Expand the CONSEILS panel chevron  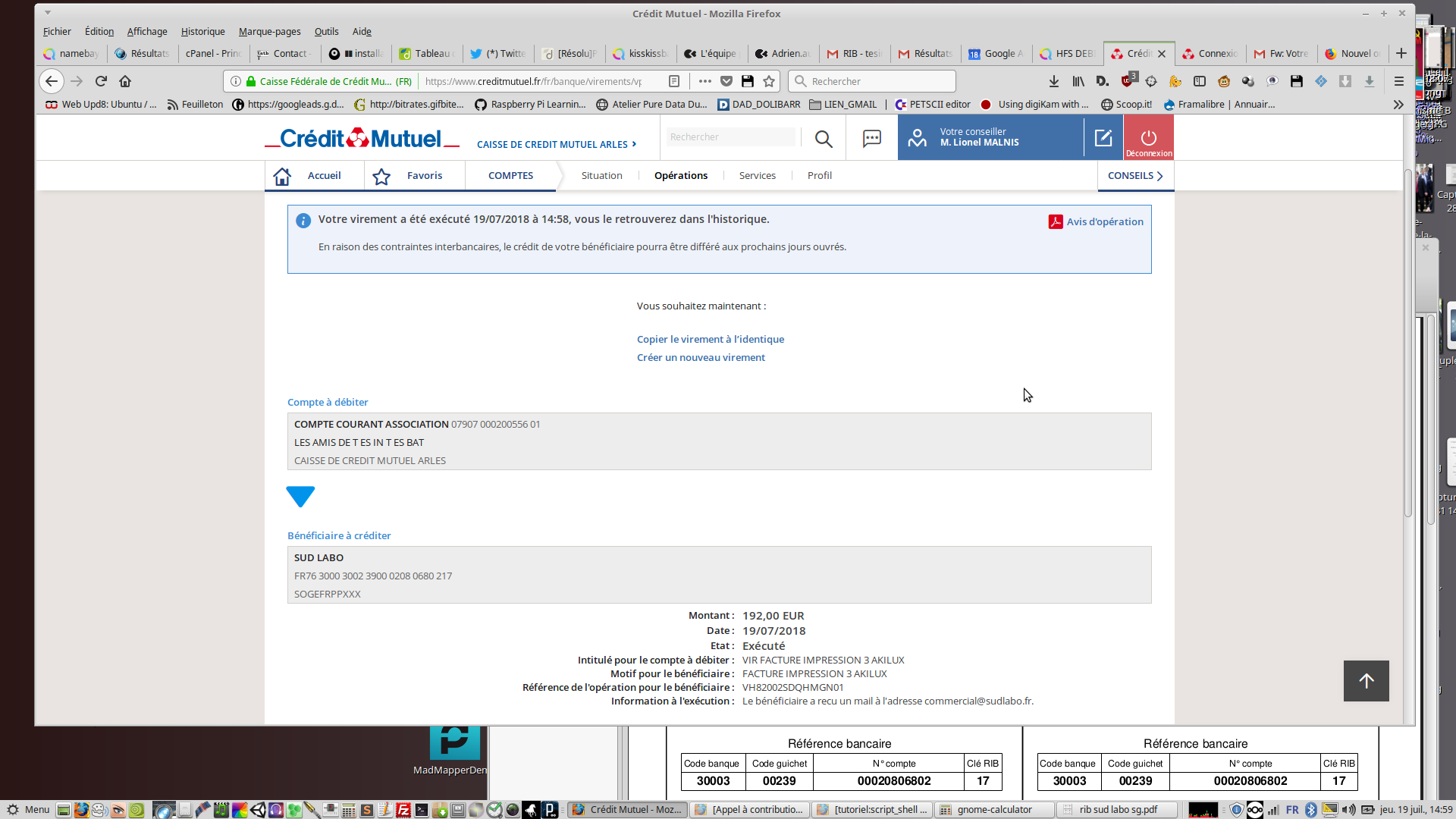point(1159,176)
